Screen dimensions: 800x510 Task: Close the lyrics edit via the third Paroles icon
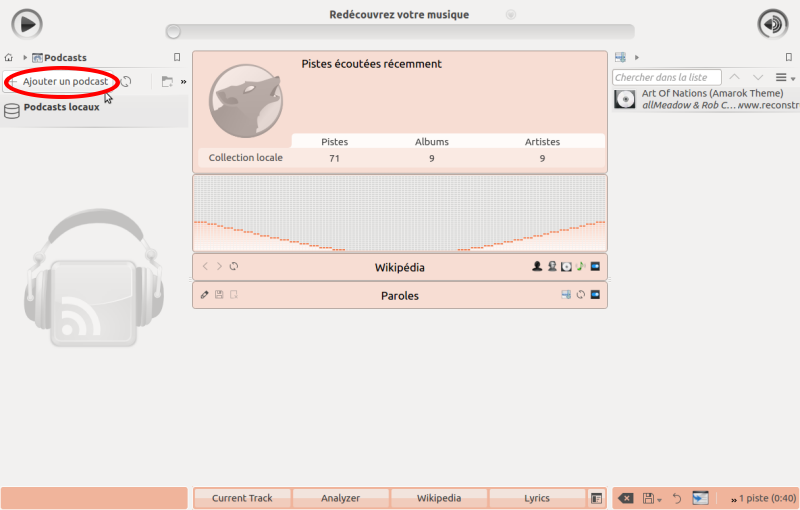234,295
